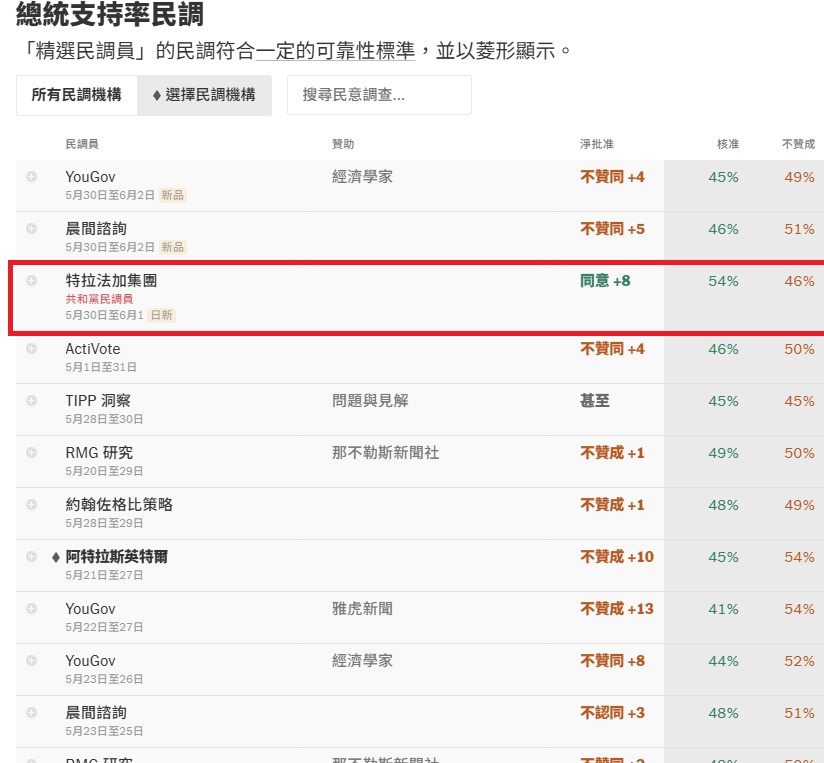The width and height of the screenshot is (824, 763).
Task: Click plus icon for 晨間諮詢 5月23日至25日
Action: (x=32, y=712)
